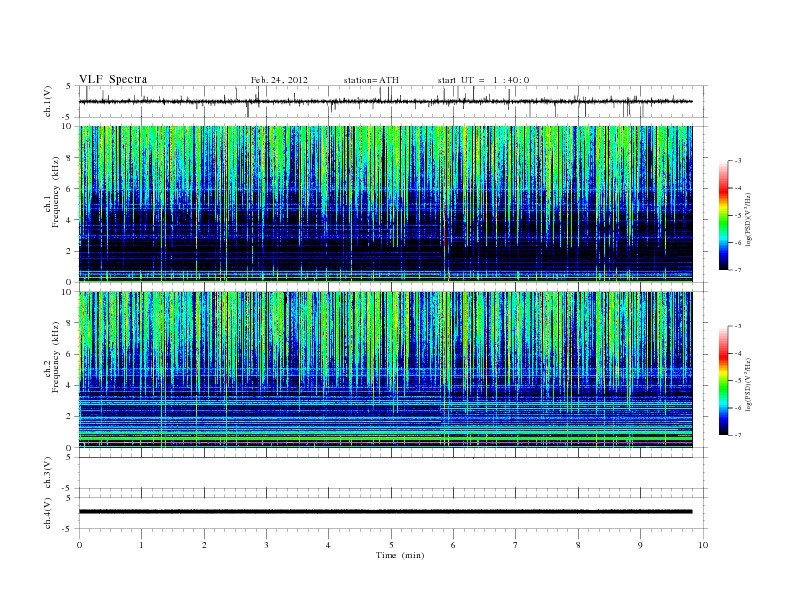Click time axis tick label "5"
This screenshot has height=612, width=792.
[391, 545]
